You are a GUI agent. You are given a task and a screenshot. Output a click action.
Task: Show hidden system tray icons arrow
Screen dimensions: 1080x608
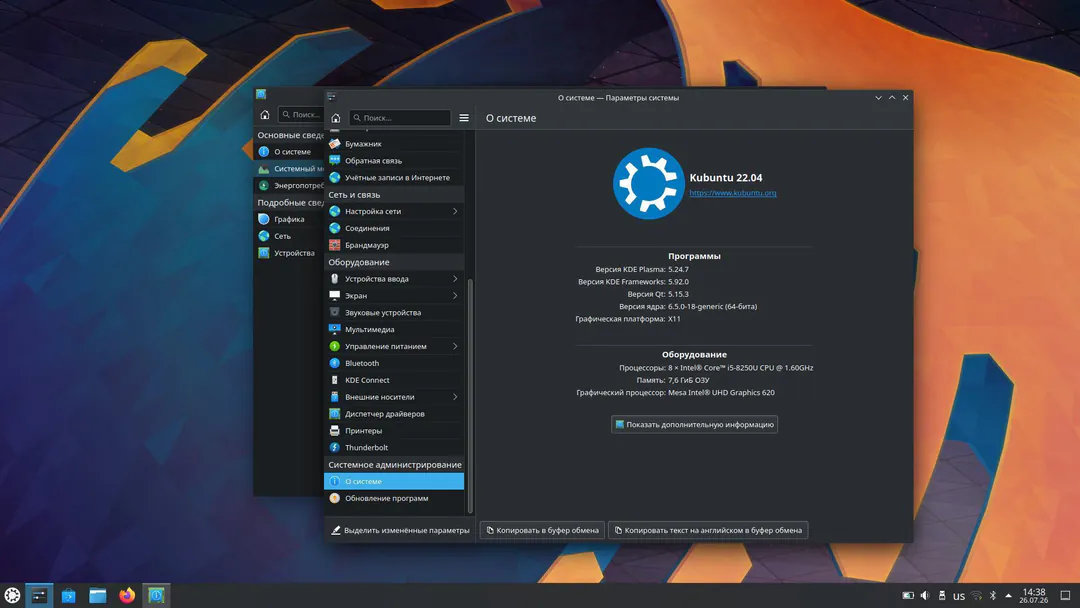click(x=1008, y=596)
